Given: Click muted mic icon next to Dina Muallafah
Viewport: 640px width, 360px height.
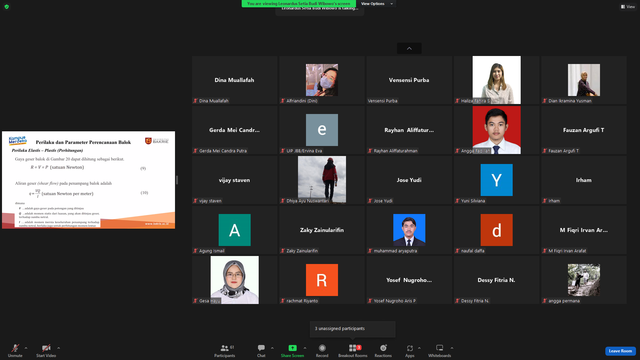Looking at the screenshot, I should tap(196, 101).
